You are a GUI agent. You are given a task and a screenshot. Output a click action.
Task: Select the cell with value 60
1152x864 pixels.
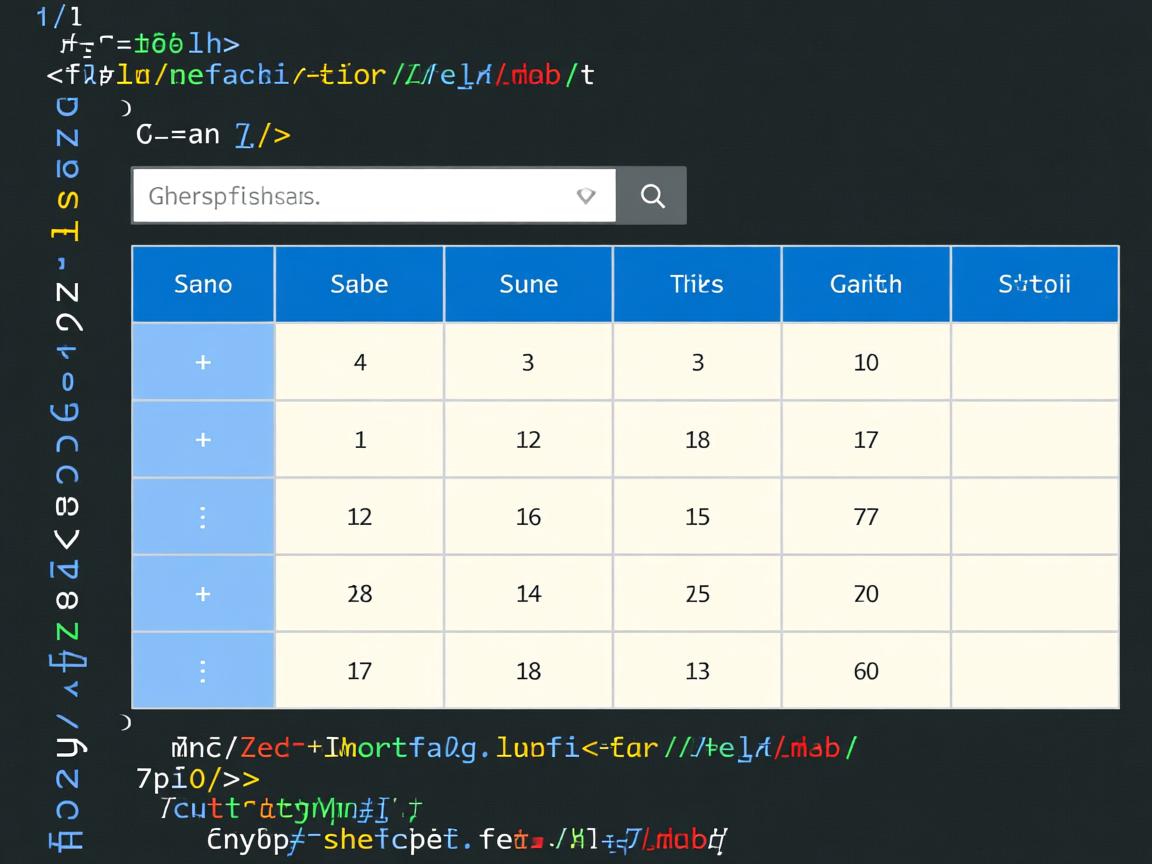coord(866,670)
